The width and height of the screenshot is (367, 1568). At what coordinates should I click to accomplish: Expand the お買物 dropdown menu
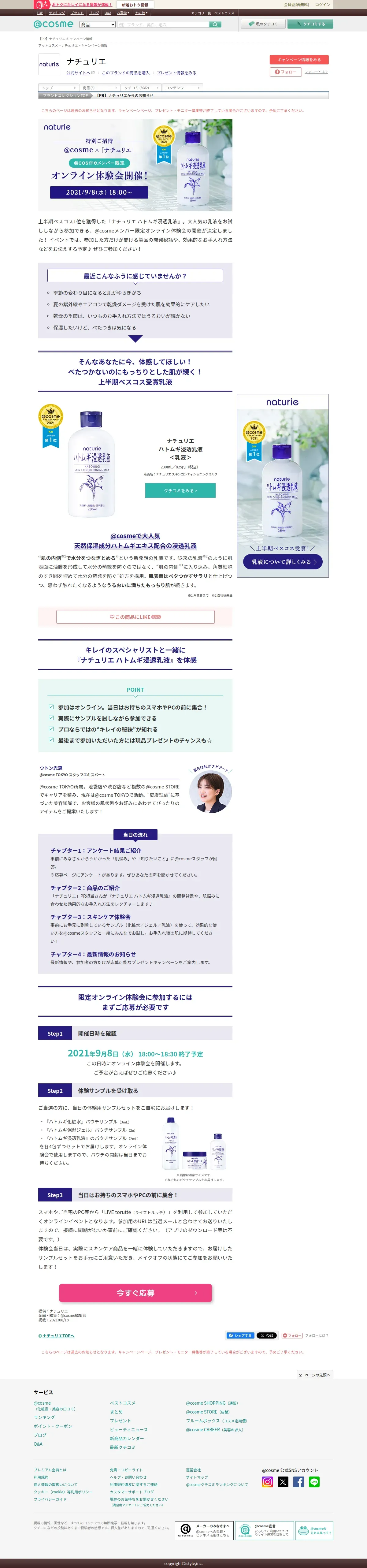[123, 13]
